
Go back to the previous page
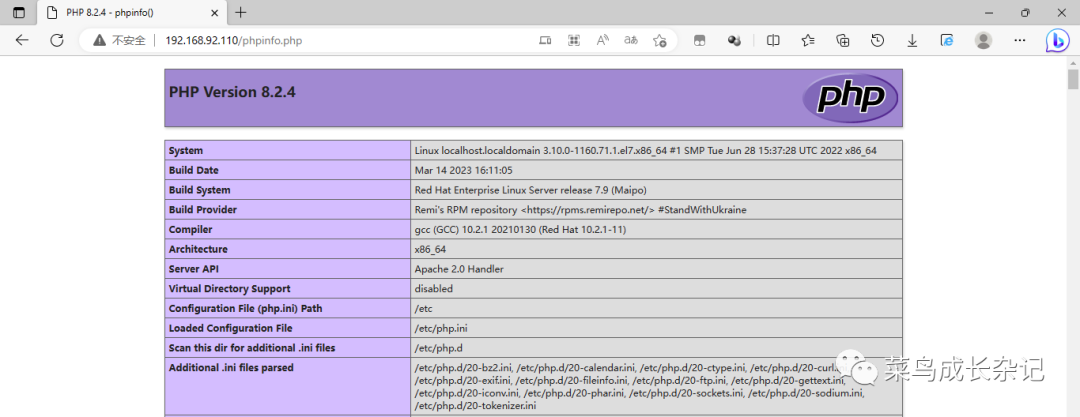point(22,41)
